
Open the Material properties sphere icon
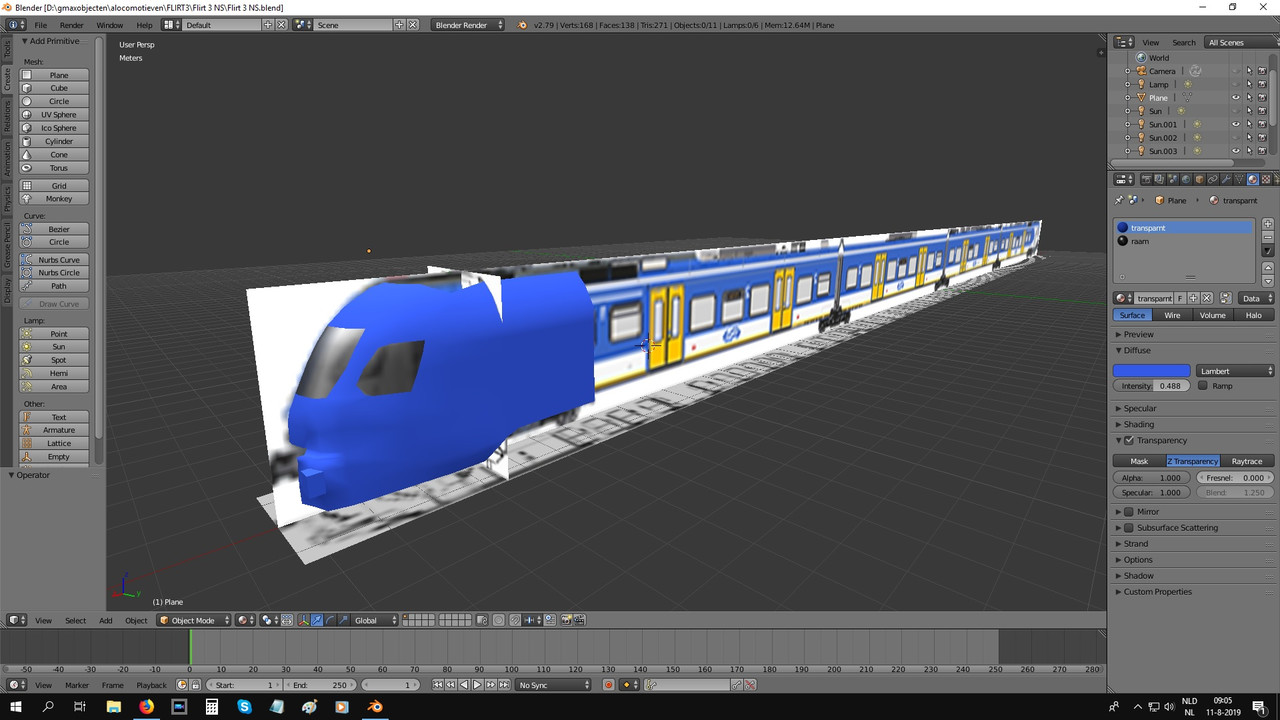point(1252,180)
